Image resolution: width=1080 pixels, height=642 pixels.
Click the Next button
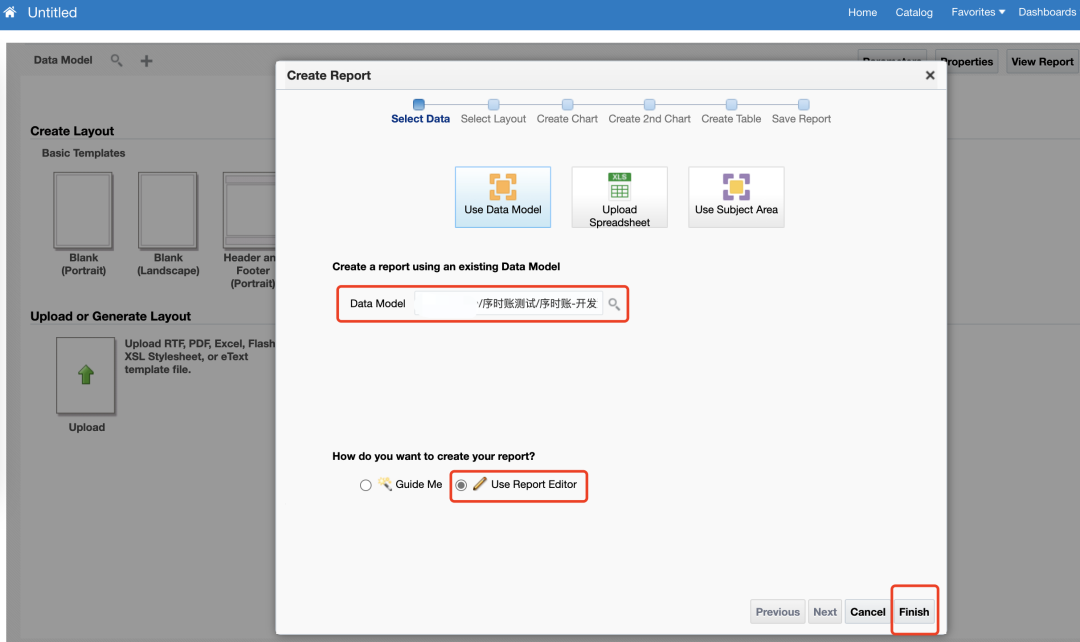coord(824,612)
